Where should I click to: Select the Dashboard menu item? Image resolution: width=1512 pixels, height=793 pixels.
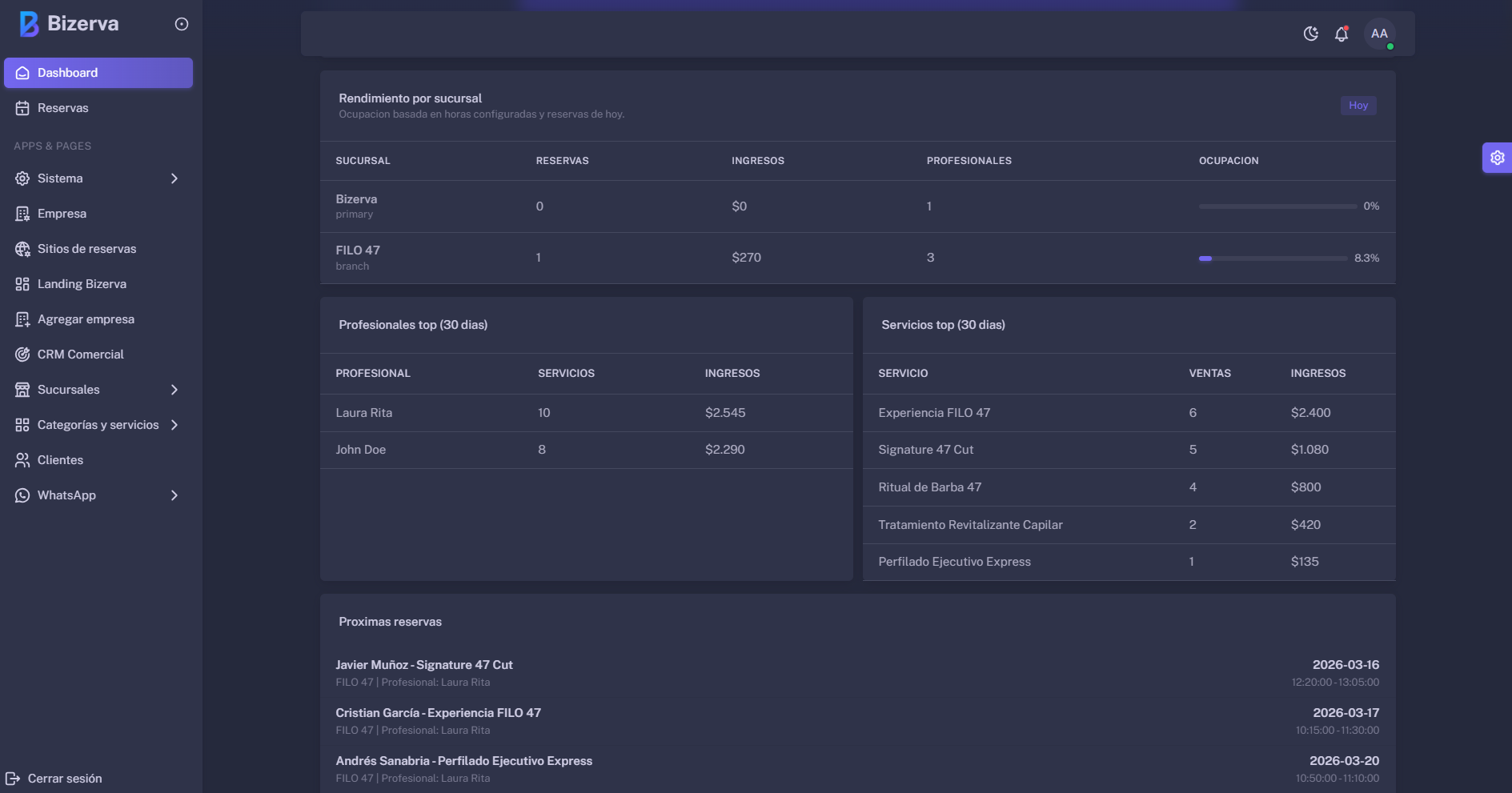pos(98,73)
